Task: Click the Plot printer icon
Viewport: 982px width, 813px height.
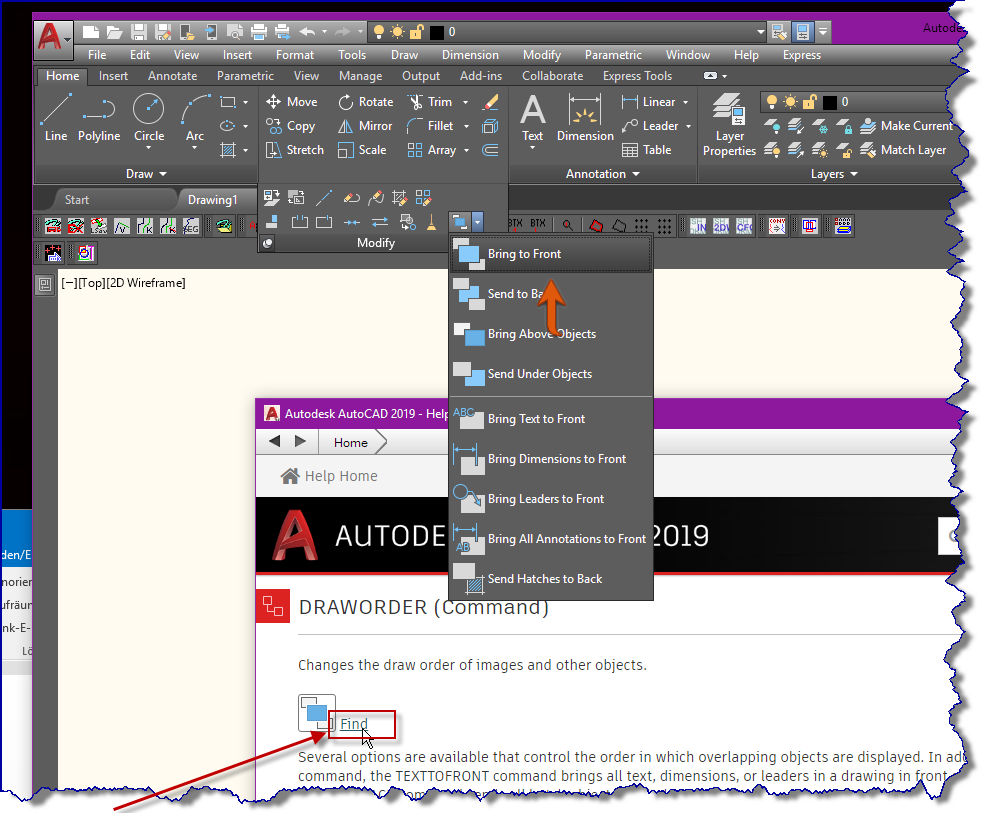Action: [x=259, y=32]
